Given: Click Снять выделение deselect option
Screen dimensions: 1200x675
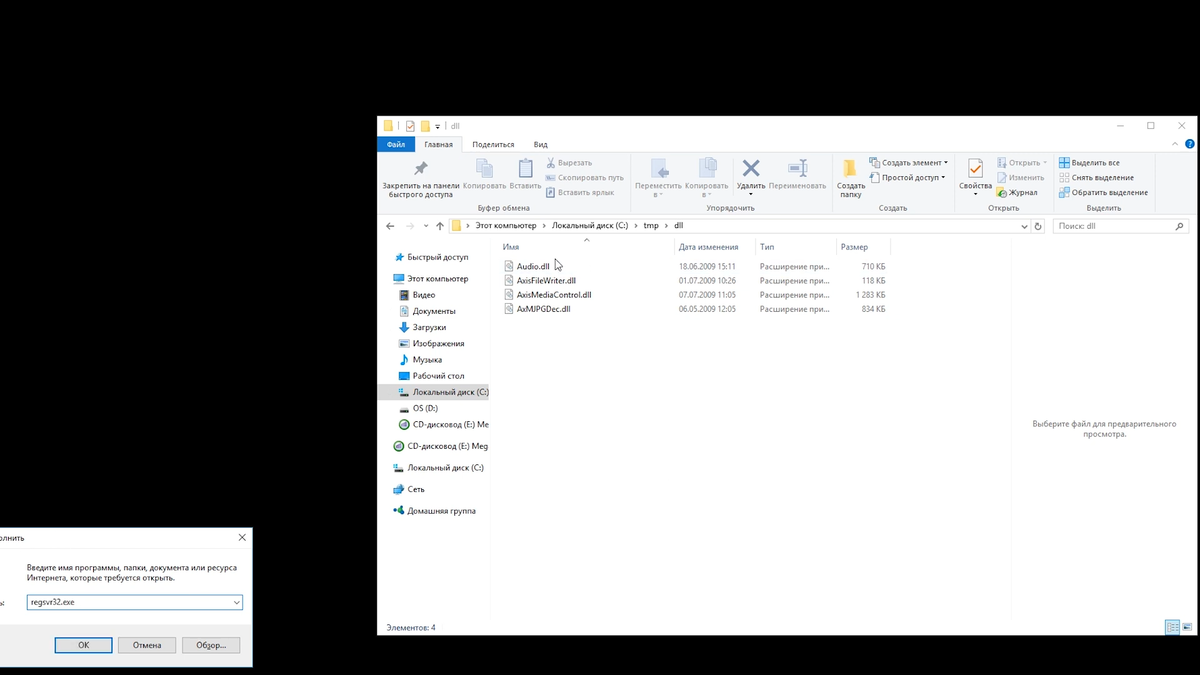Looking at the screenshot, I should (x=1096, y=177).
